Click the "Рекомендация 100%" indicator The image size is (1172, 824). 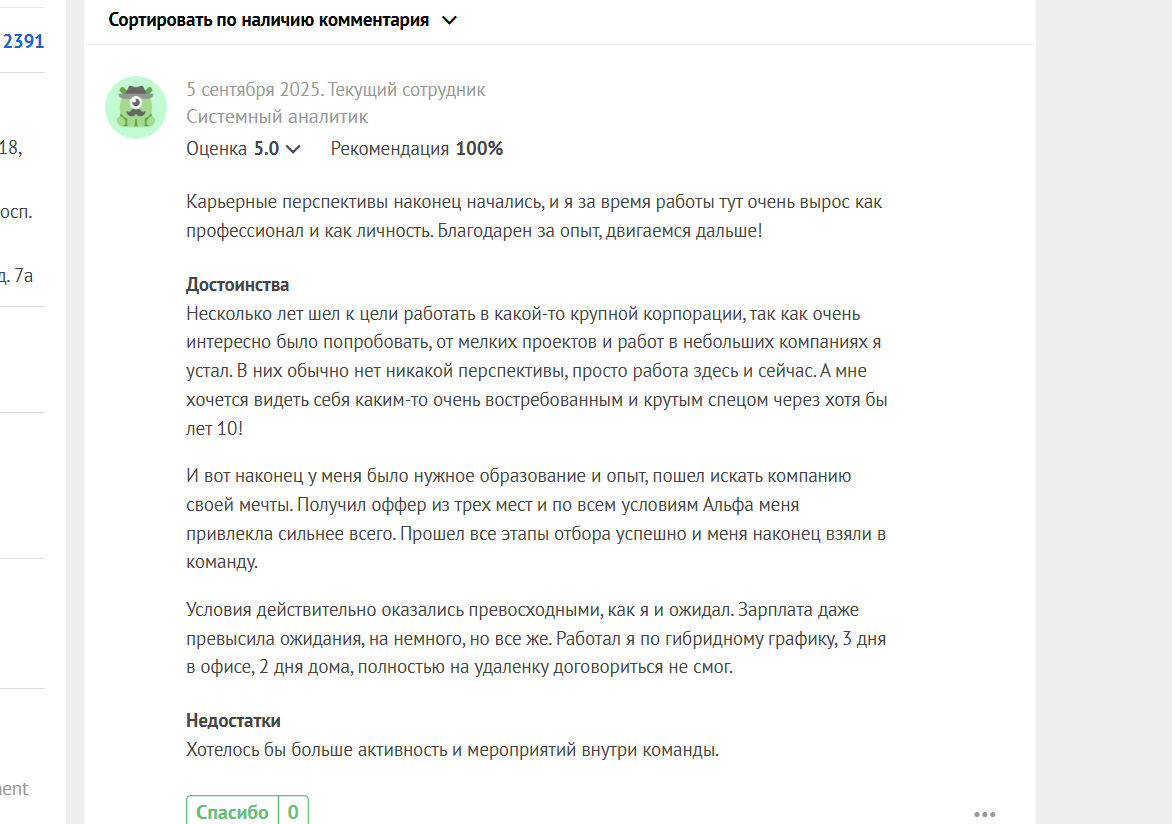[x=416, y=149]
